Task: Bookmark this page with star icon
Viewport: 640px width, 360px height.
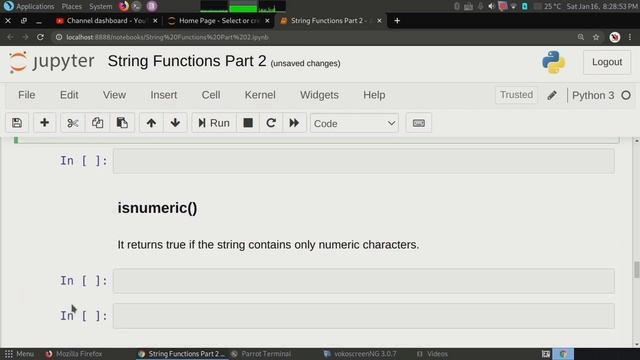Action: click(596, 37)
